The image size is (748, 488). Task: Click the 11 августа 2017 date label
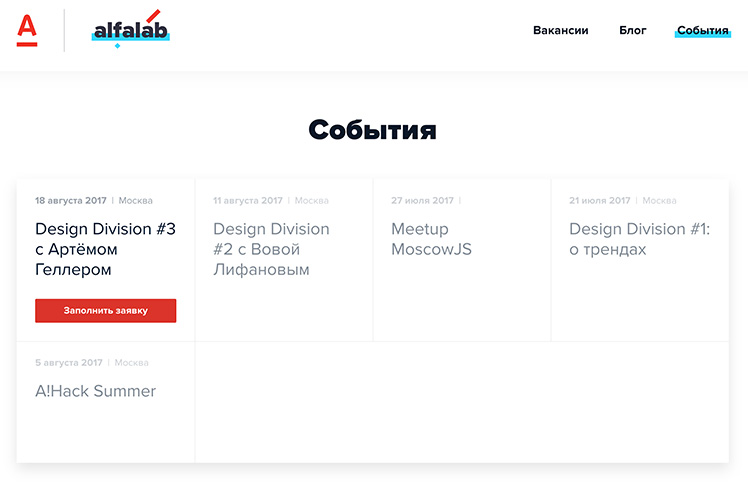click(248, 200)
